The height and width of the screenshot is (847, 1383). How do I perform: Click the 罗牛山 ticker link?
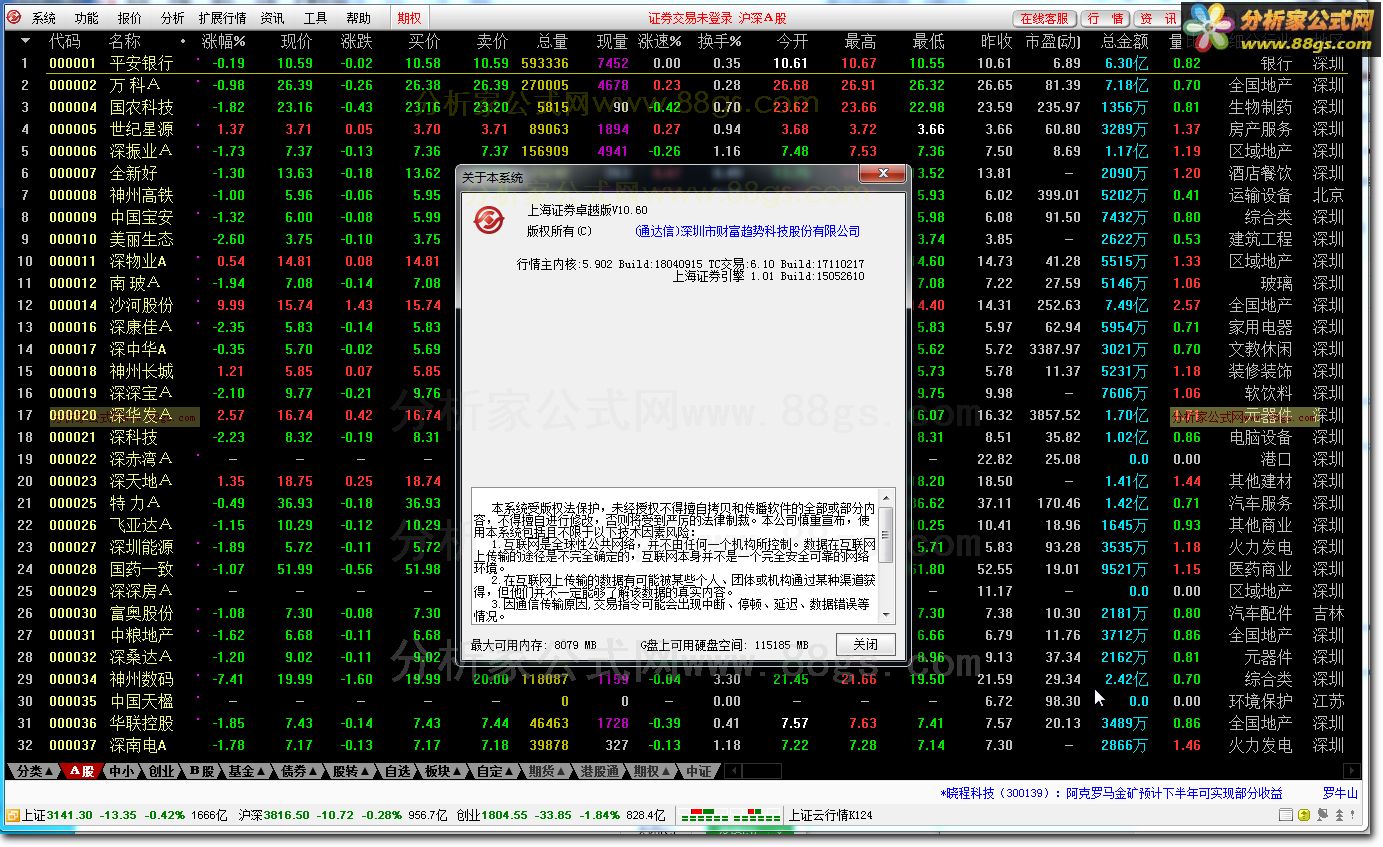(1340, 793)
